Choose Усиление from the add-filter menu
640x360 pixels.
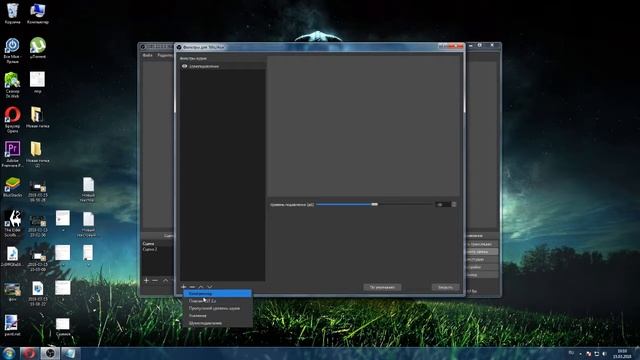tap(217, 316)
